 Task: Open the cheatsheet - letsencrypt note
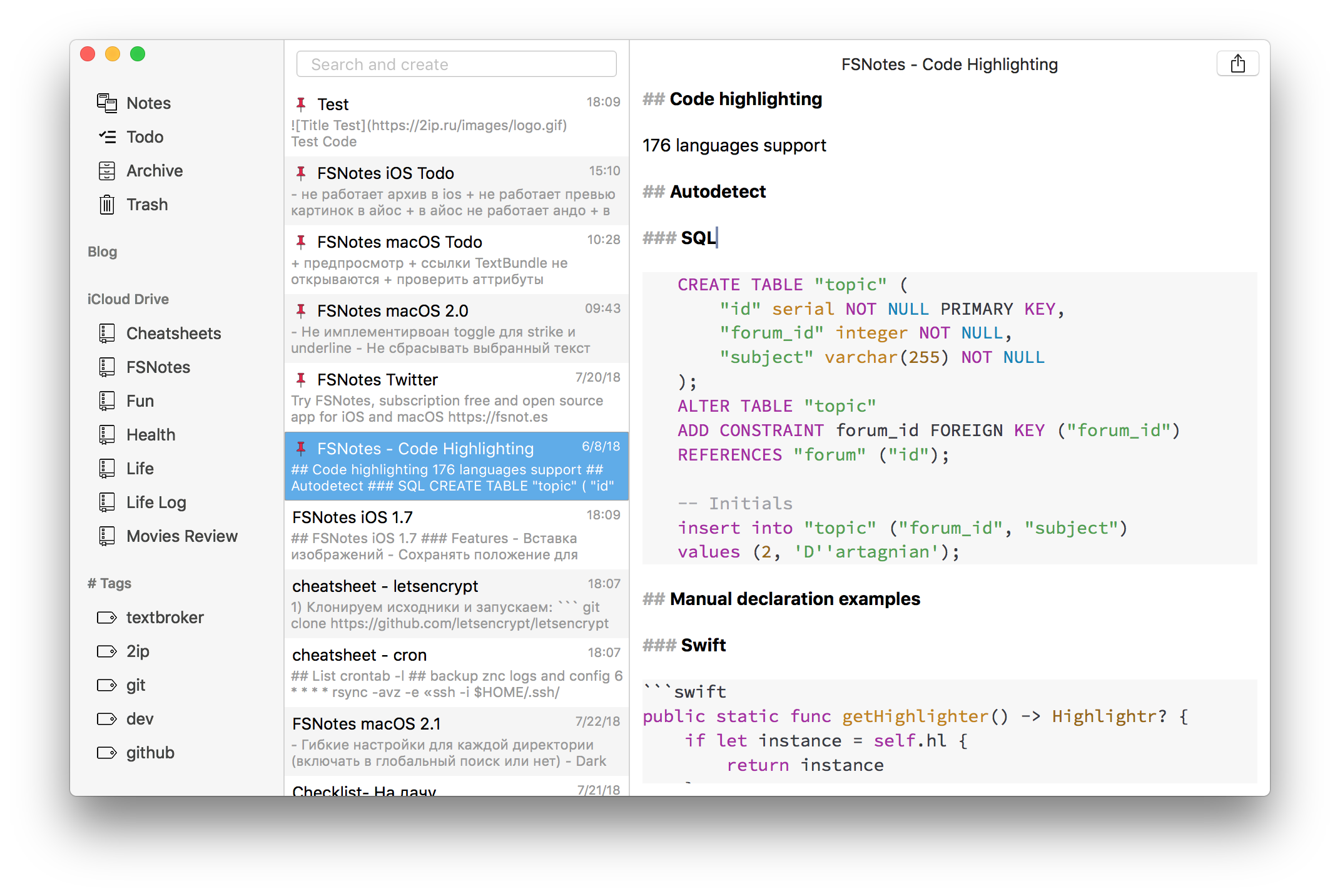pyautogui.click(x=457, y=604)
